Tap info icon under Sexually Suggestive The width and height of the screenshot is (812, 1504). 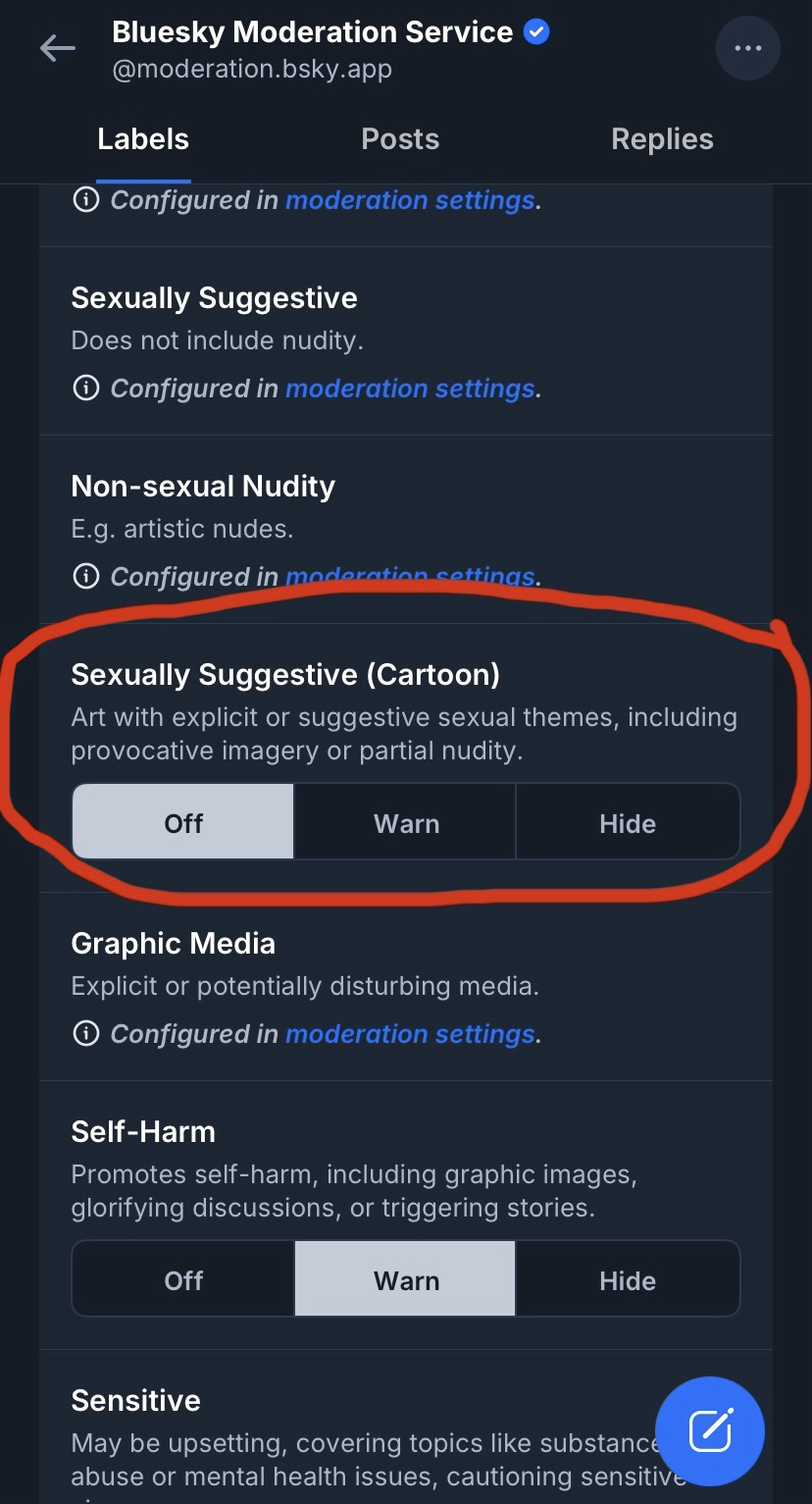(x=86, y=389)
